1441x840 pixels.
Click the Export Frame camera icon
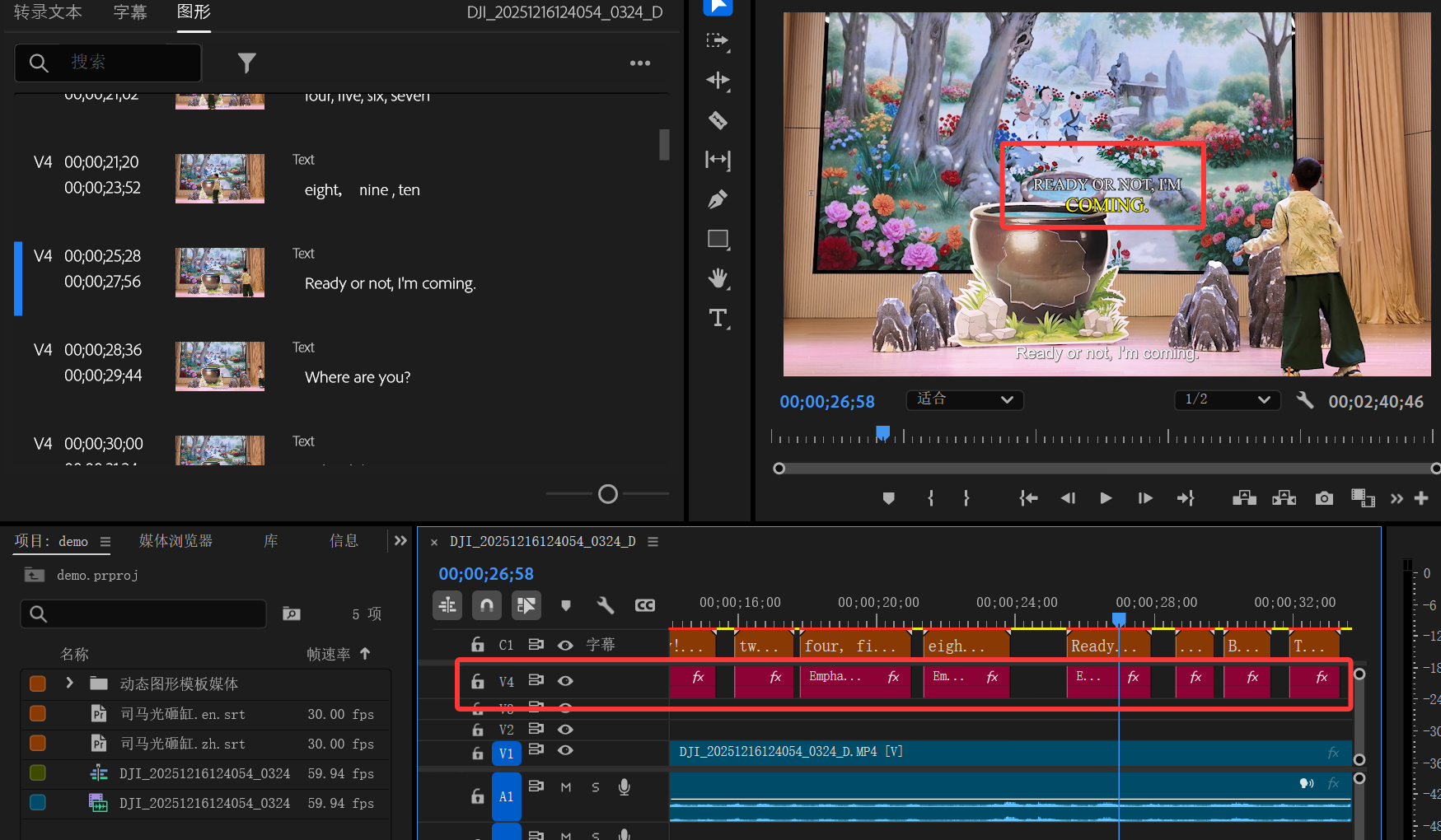point(1324,498)
